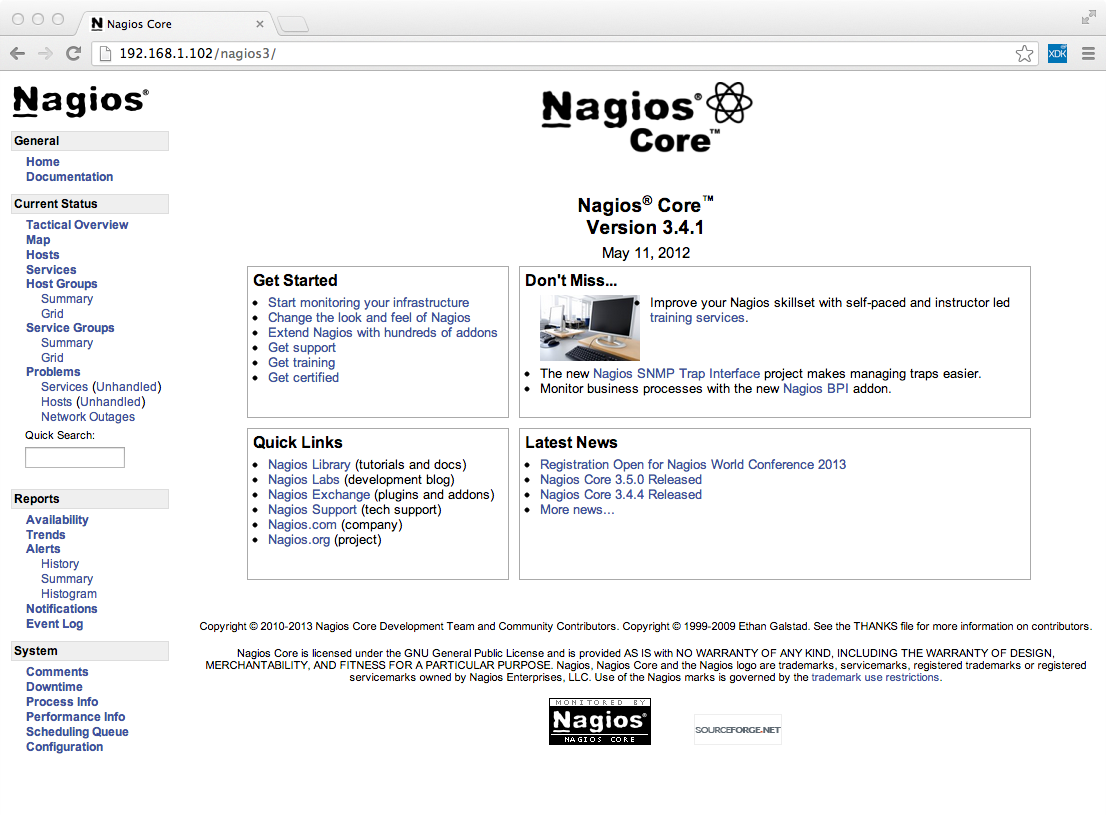This screenshot has height=819, width=1106.
Task: Open Process Info
Action: pyautogui.click(x=62, y=701)
